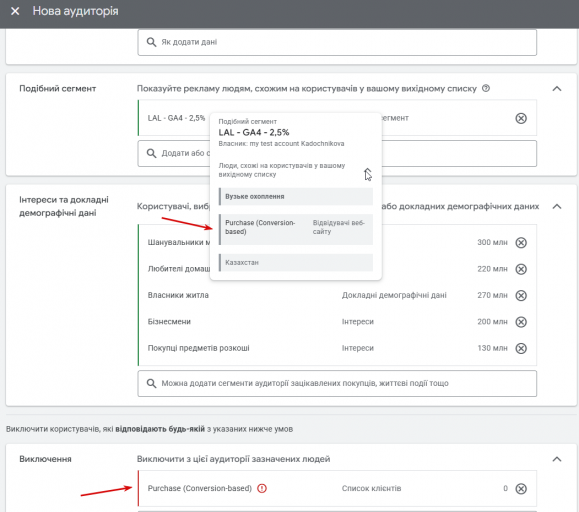Screen dimensions: 579x512
Task: Remove the Бізнесмени interest
Action: pos(521,322)
